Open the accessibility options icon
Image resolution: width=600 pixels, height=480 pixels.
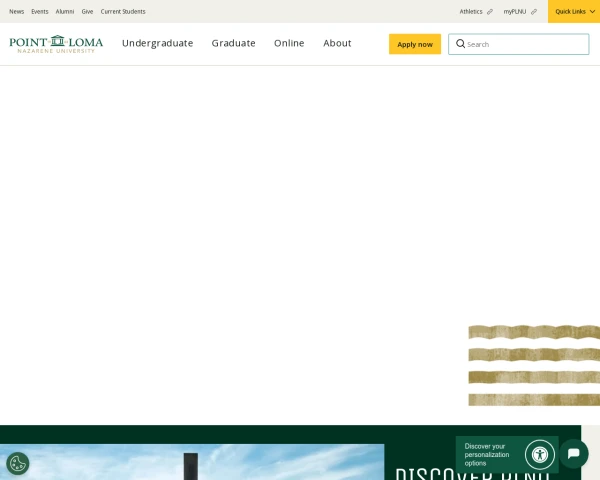click(x=539, y=455)
